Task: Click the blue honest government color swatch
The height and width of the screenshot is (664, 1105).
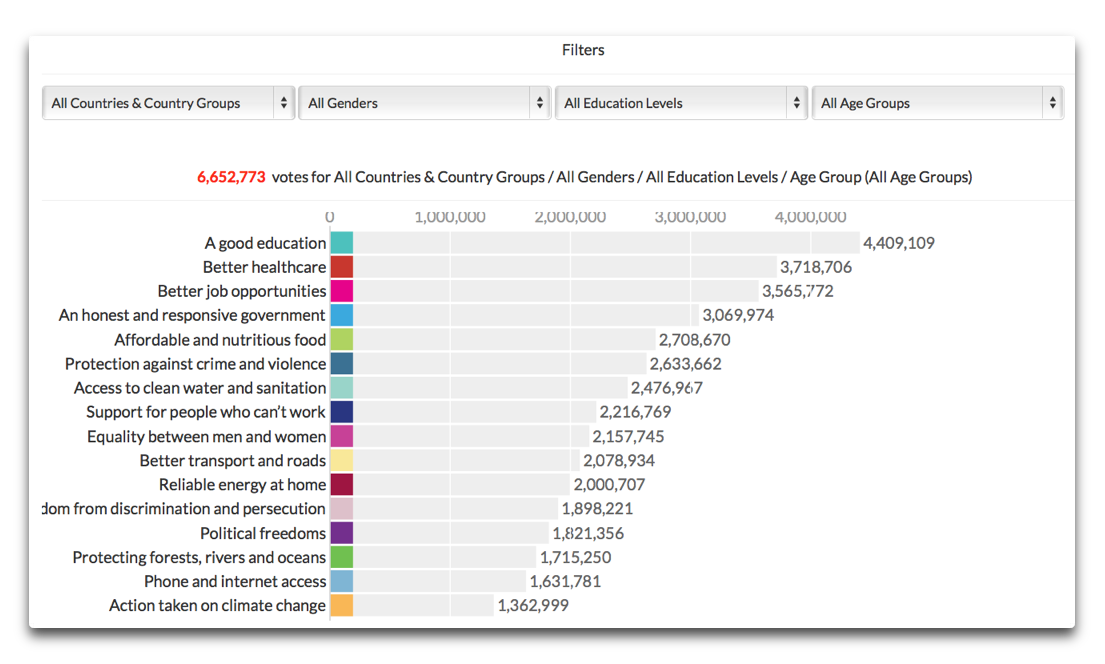Action: 342,315
